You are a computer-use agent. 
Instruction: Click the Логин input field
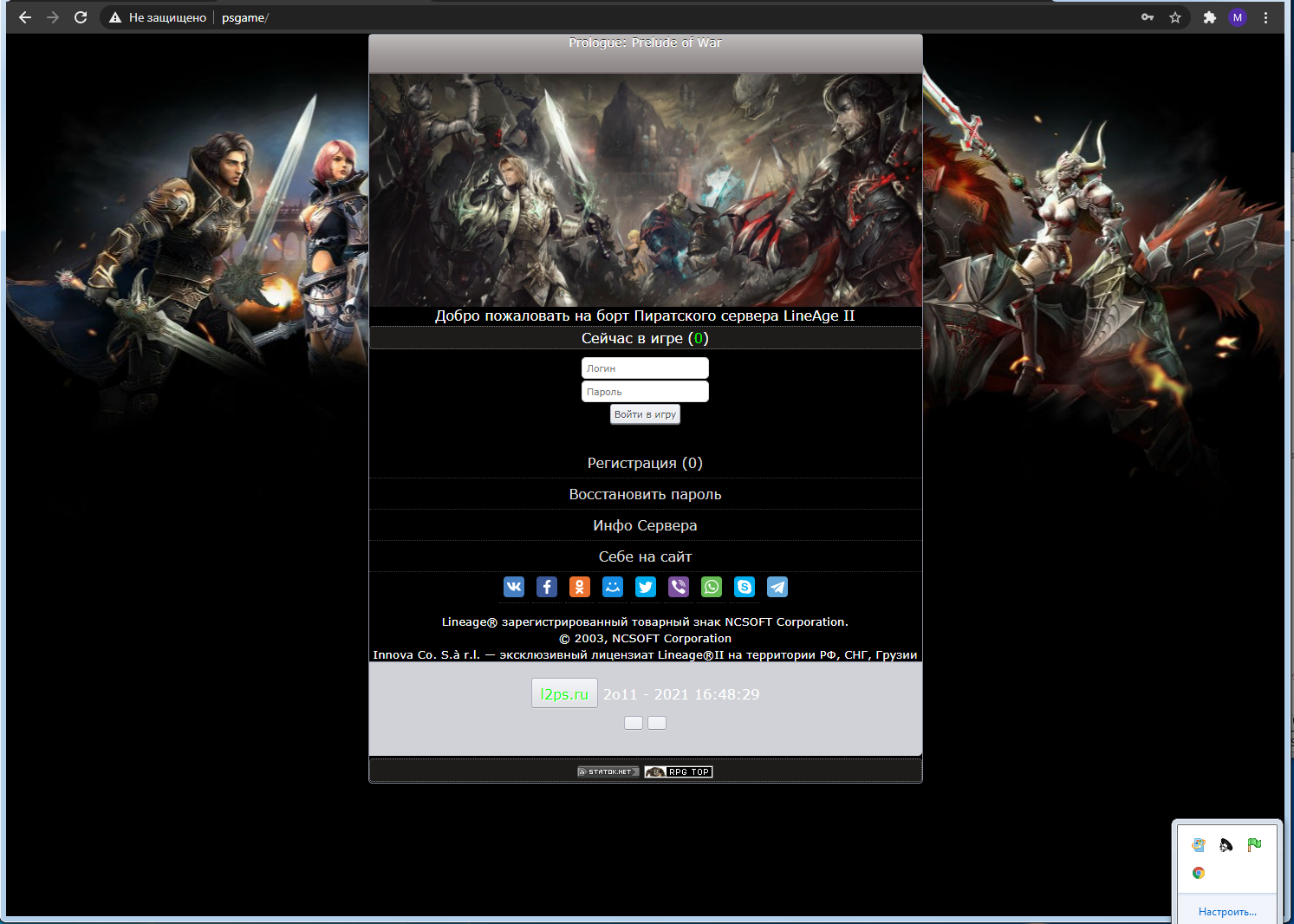pos(645,368)
